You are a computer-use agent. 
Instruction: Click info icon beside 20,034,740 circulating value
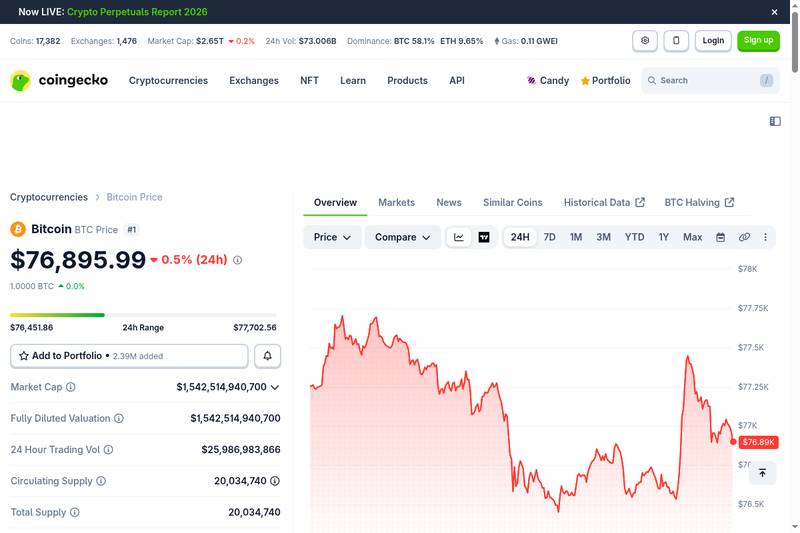pos(275,481)
